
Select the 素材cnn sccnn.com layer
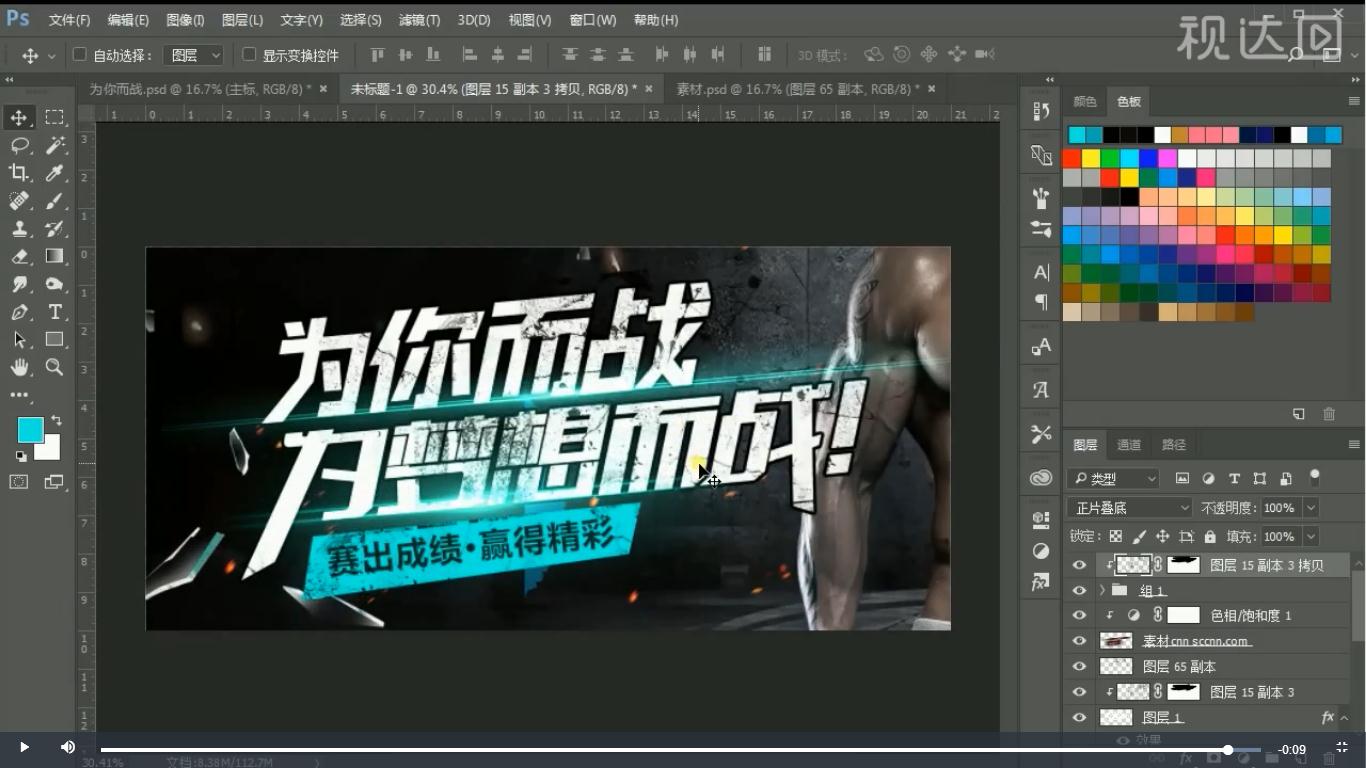pos(1196,640)
